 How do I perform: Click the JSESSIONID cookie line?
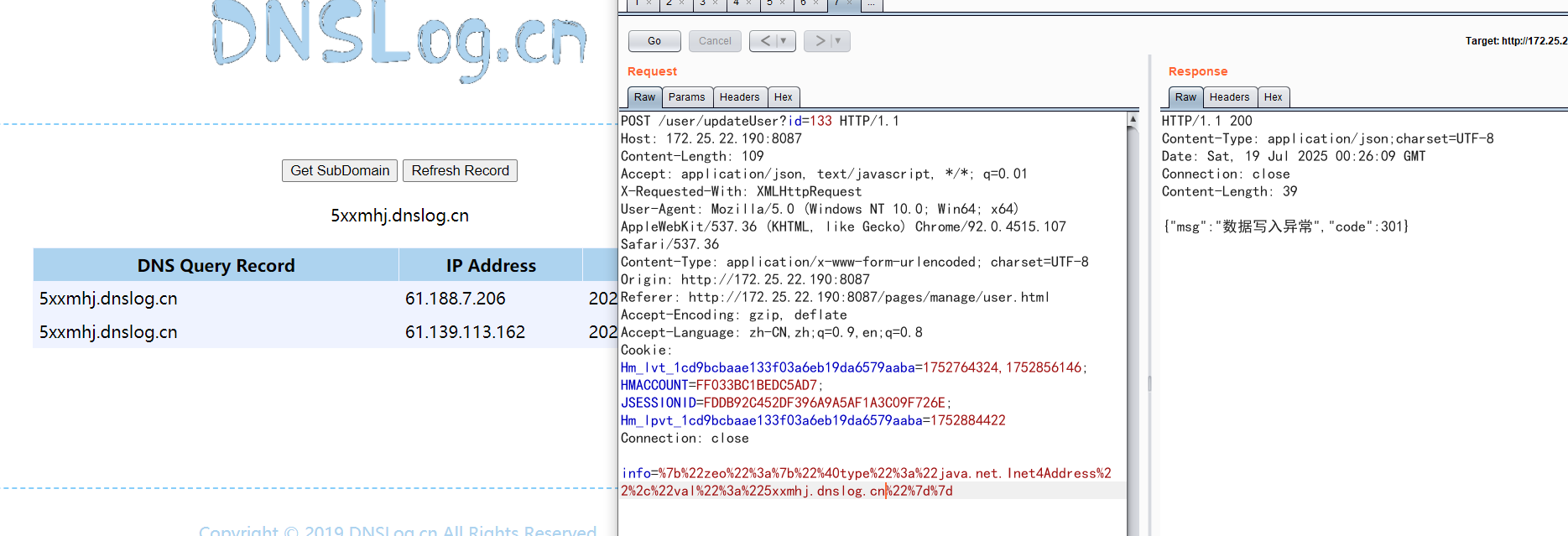point(786,403)
